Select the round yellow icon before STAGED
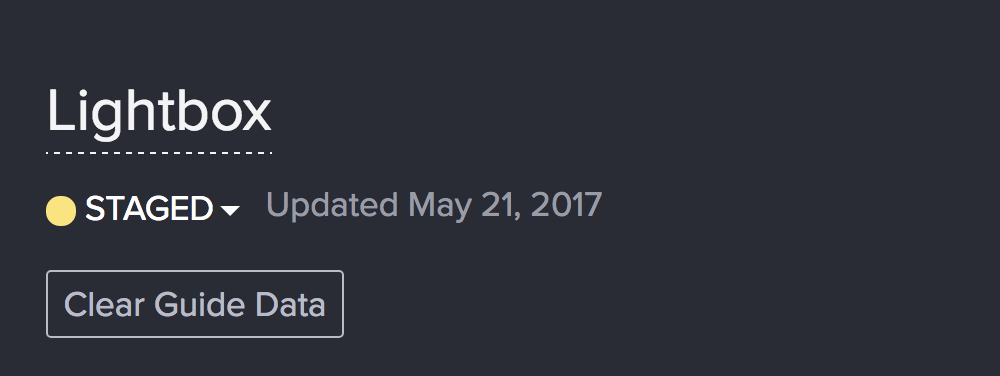The height and width of the screenshot is (376, 1000). [x=61, y=211]
